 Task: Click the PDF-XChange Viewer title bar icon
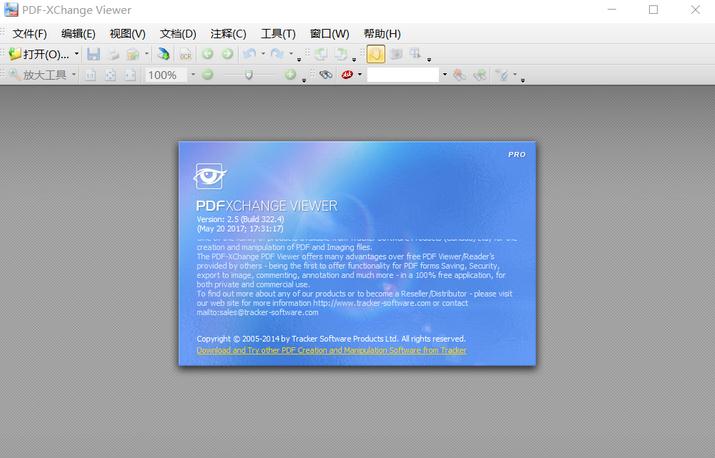(x=11, y=10)
